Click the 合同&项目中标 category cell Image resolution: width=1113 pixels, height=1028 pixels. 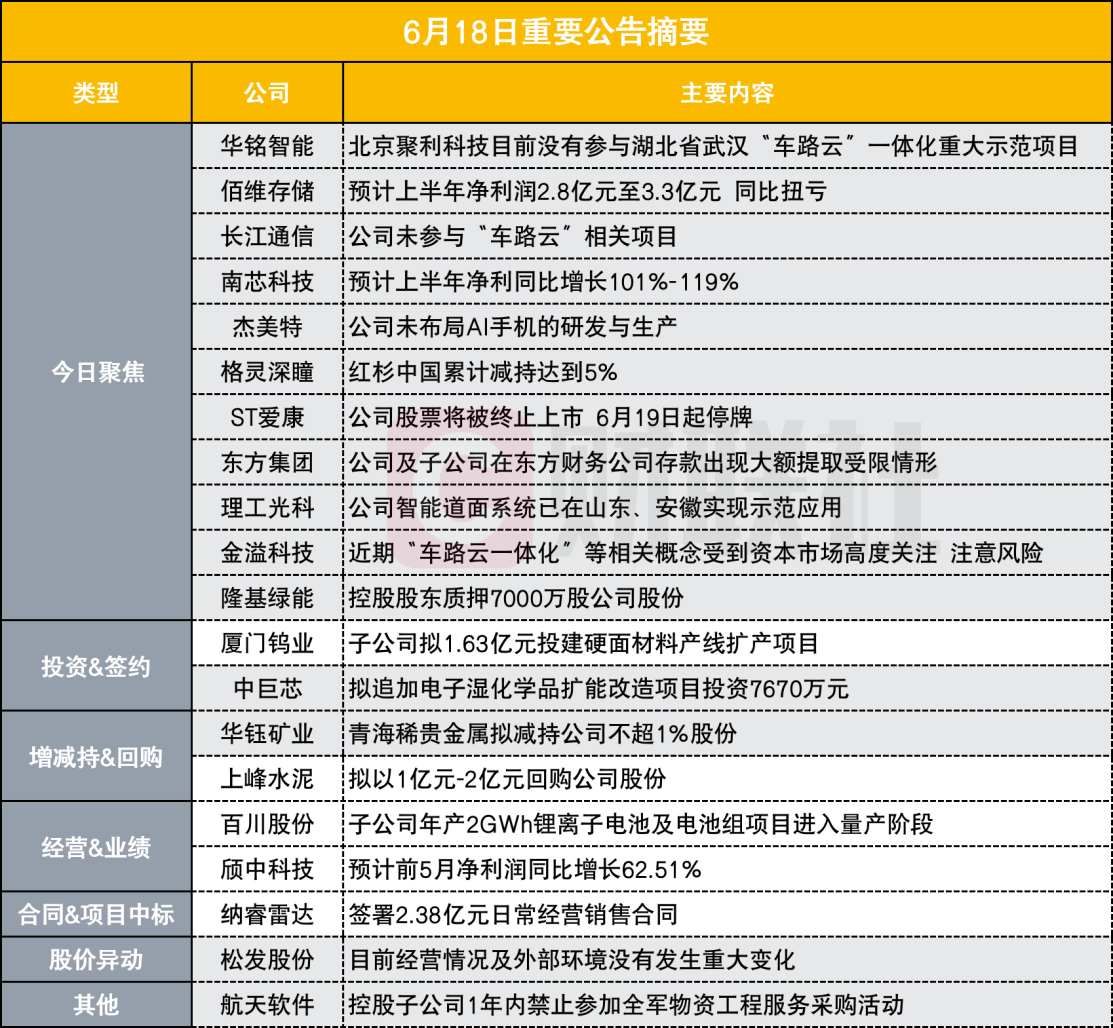[97, 914]
